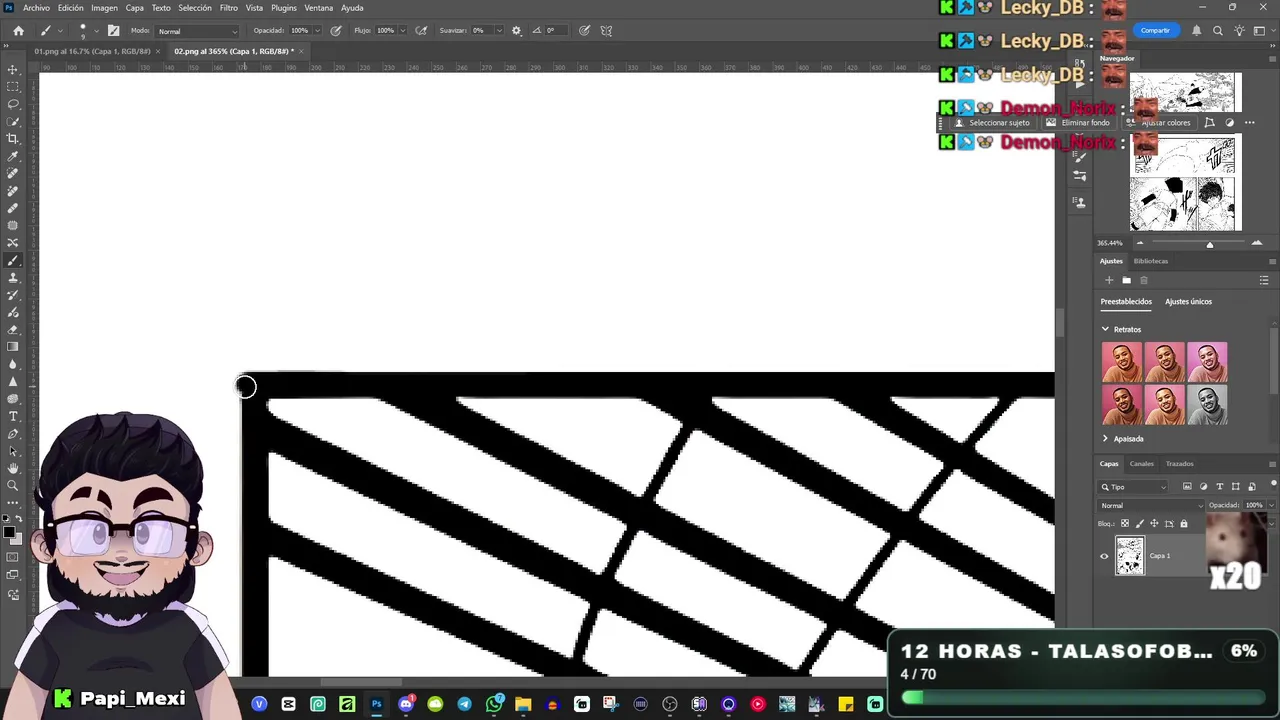Create new adjustment preset plus icon
1280x720 pixels.
(1109, 280)
